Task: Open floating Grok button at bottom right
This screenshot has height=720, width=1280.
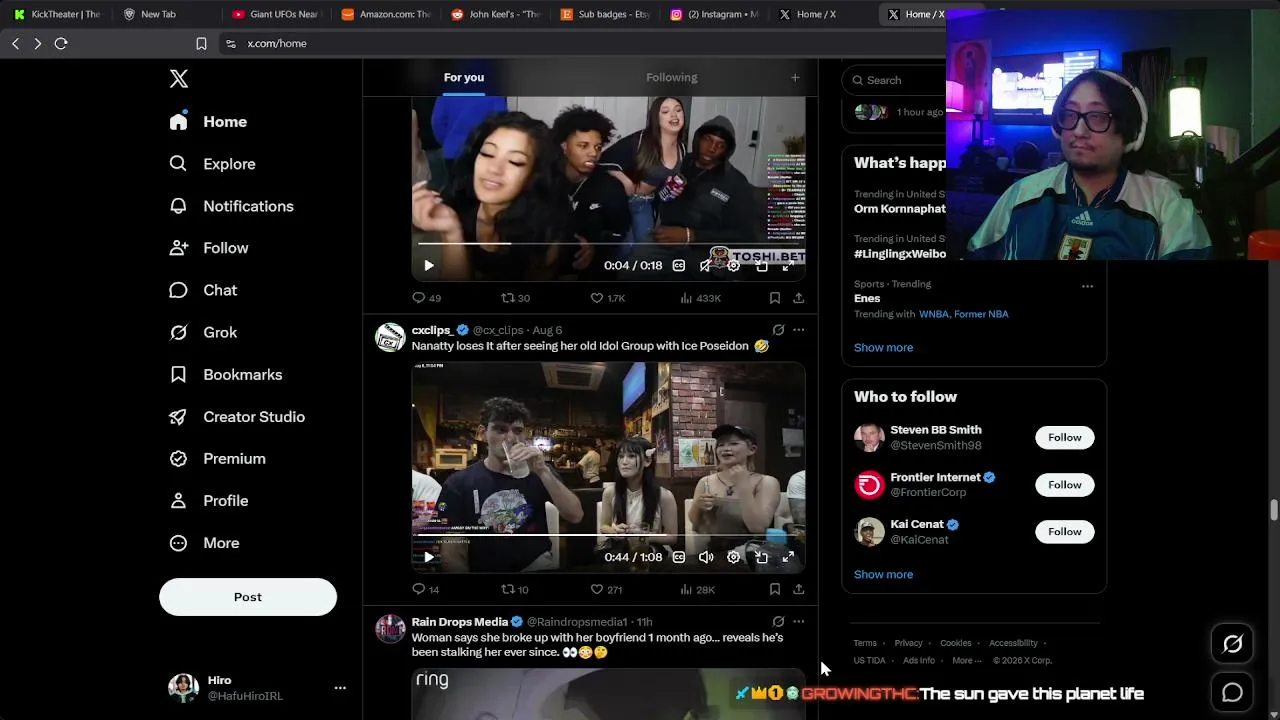Action: pos(1232,645)
